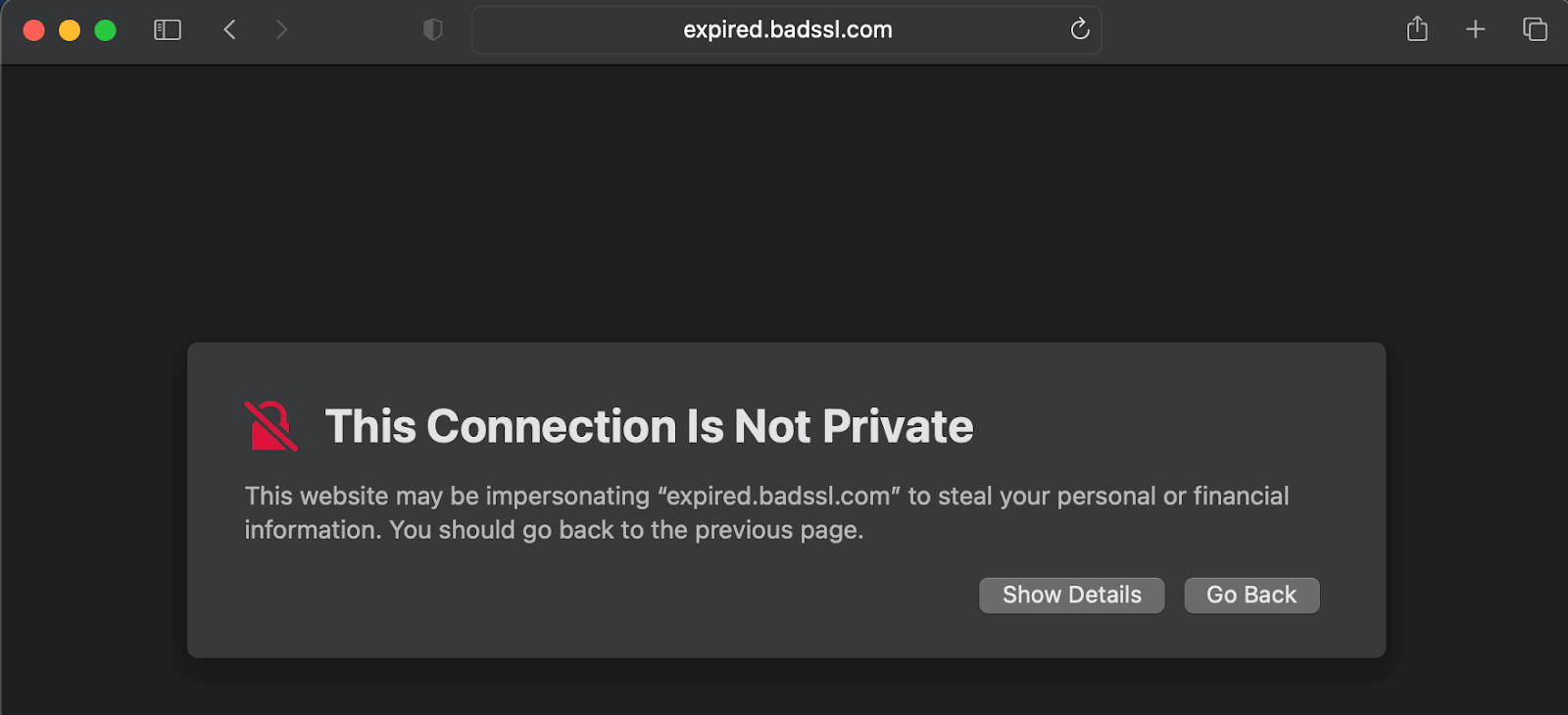Image resolution: width=1568 pixels, height=715 pixels.
Task: Click the forward navigation arrow
Action: click(281, 29)
